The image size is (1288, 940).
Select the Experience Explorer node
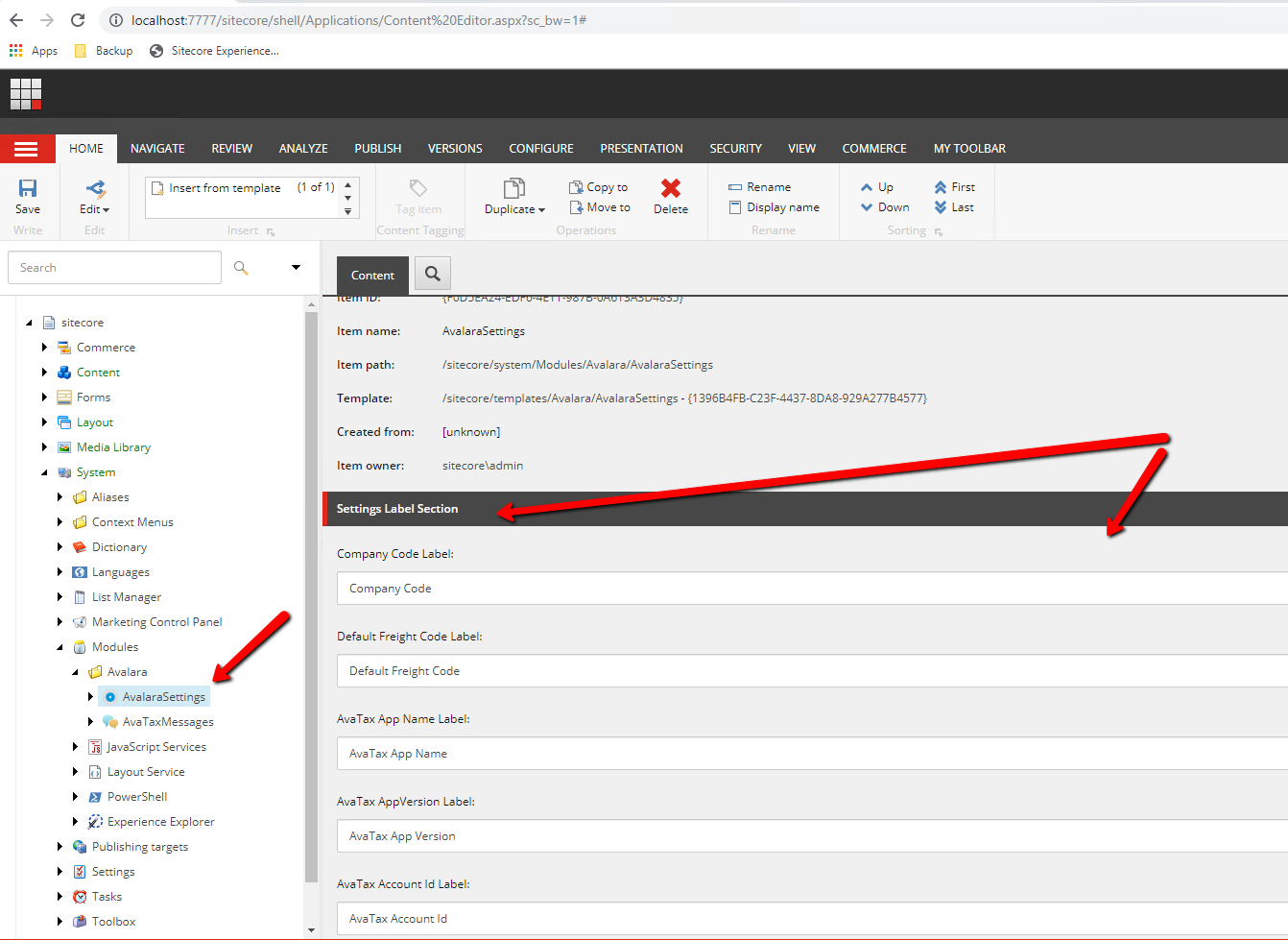tap(160, 822)
